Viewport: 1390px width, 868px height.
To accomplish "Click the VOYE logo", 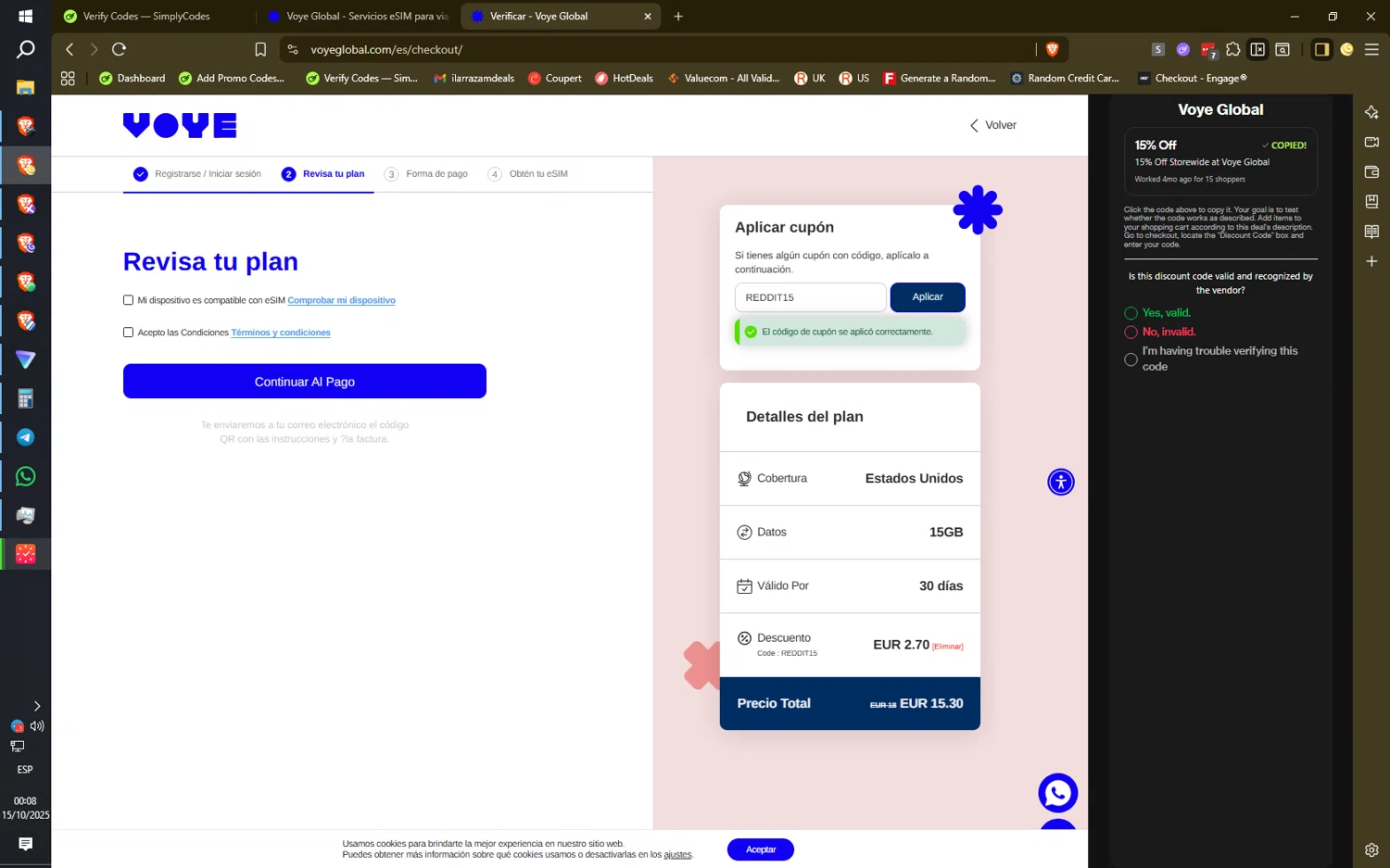I will pyautogui.click(x=180, y=125).
